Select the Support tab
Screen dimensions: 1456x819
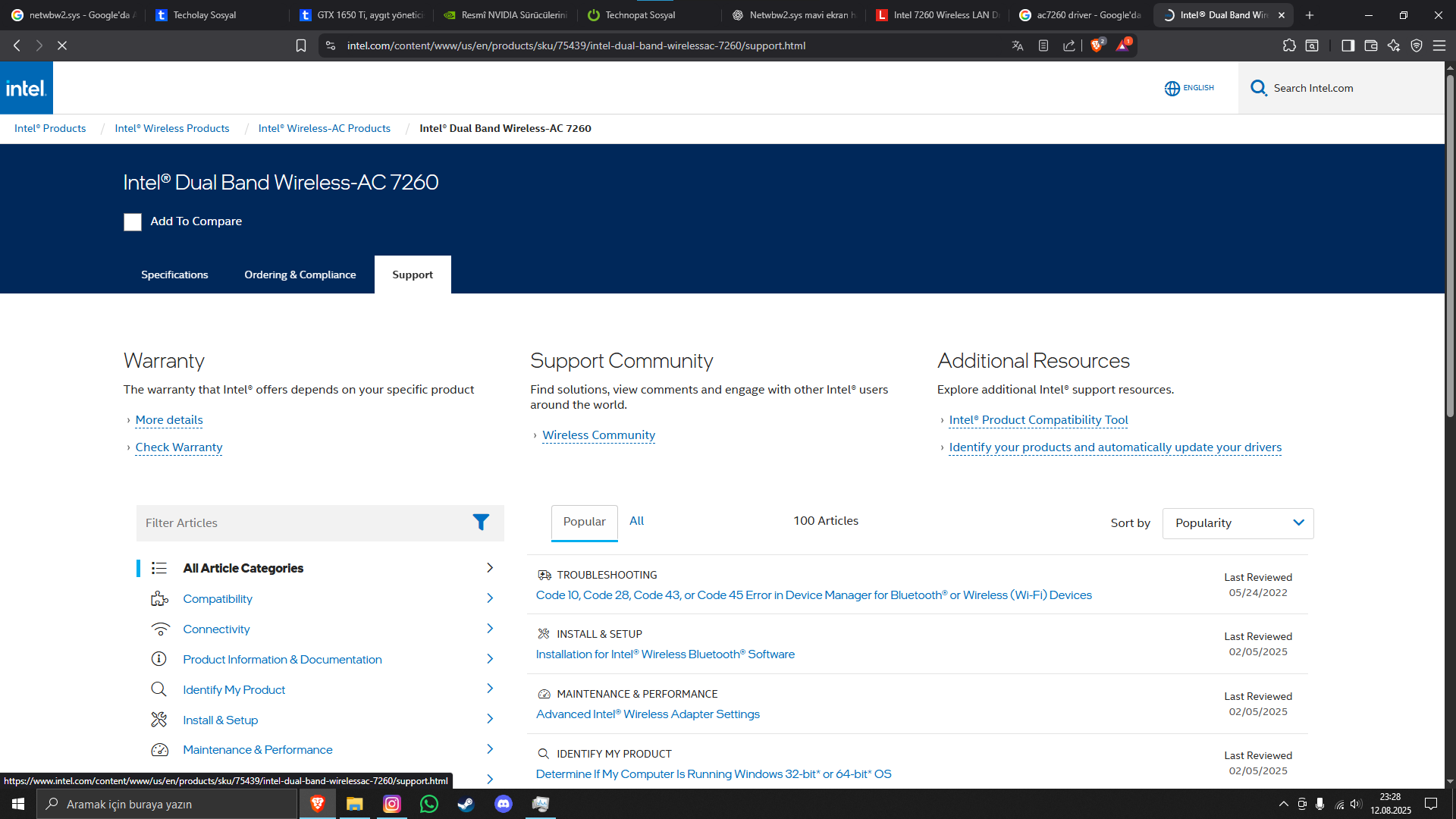point(413,275)
